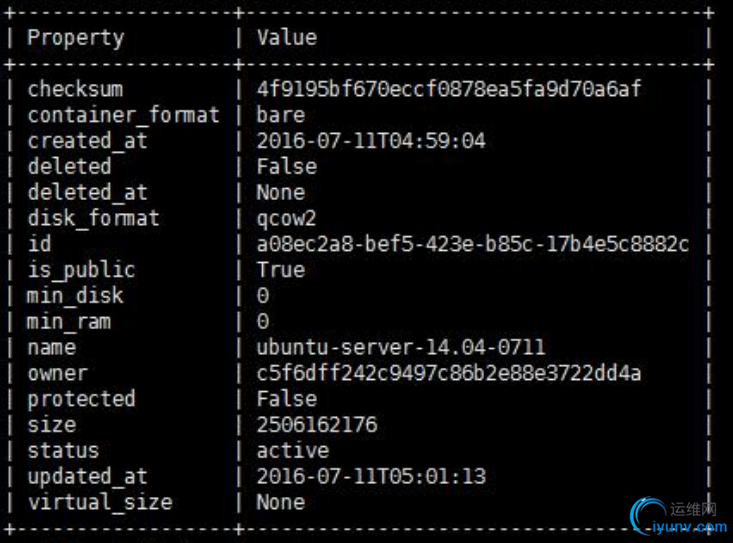Click the Value column header

point(286,38)
